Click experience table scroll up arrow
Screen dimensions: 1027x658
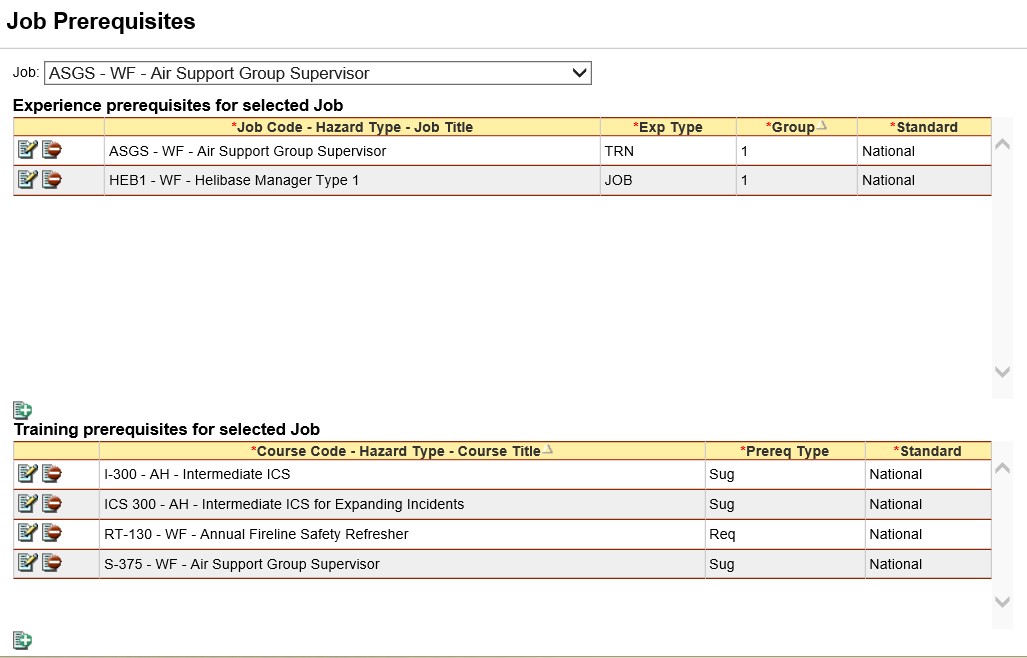[1002, 145]
